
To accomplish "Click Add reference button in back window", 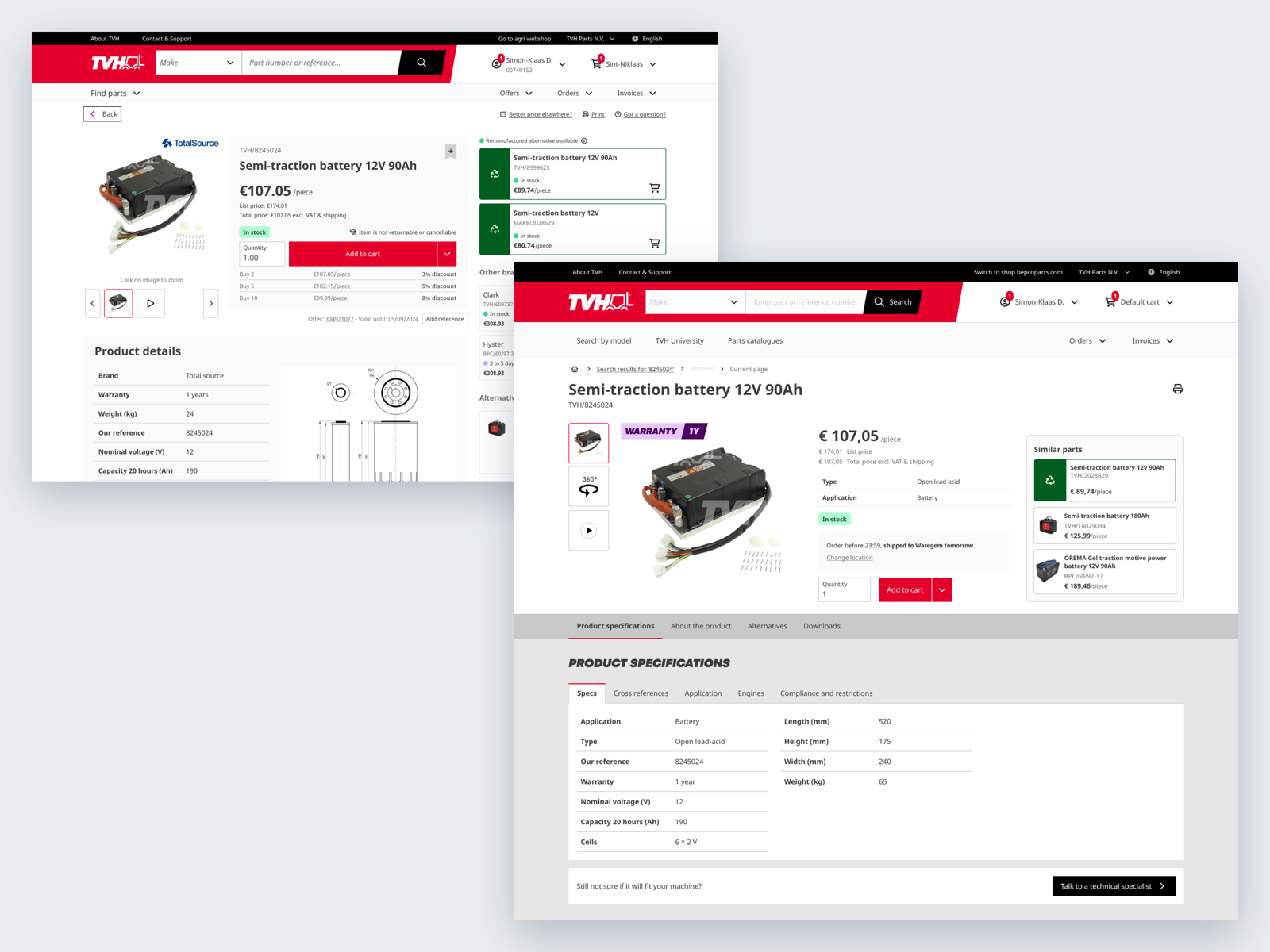I will point(444,319).
